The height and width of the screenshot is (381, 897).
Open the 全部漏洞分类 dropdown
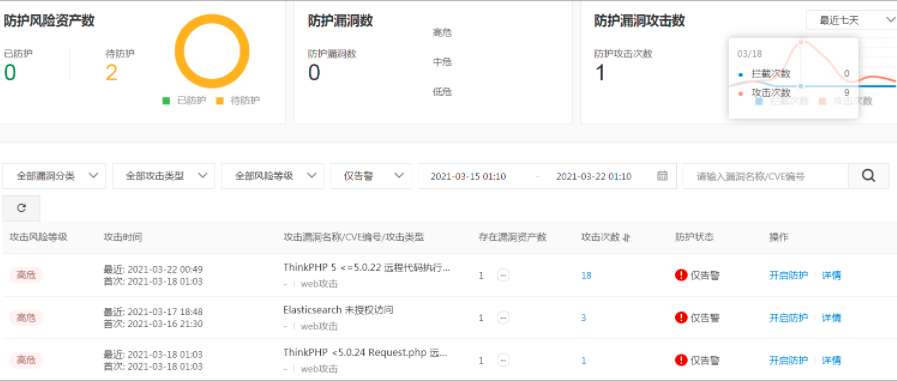click(x=54, y=176)
